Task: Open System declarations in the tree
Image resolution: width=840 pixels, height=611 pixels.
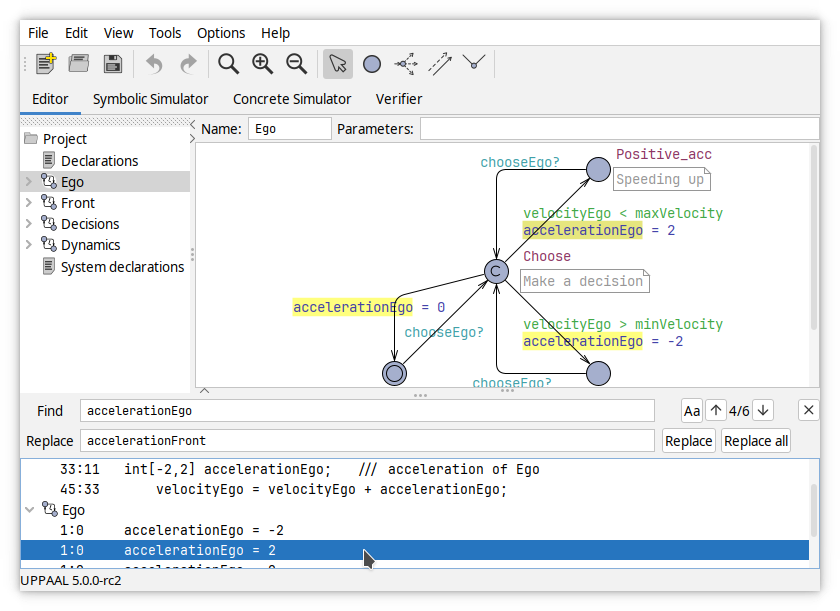Action: pos(122,267)
